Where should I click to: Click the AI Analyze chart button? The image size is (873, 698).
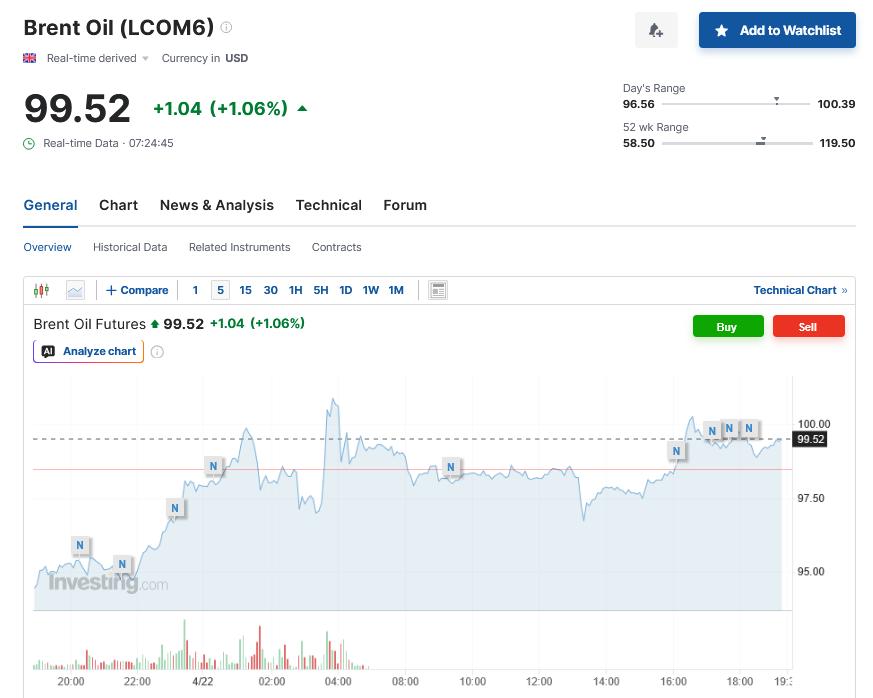pyautogui.click(x=89, y=351)
